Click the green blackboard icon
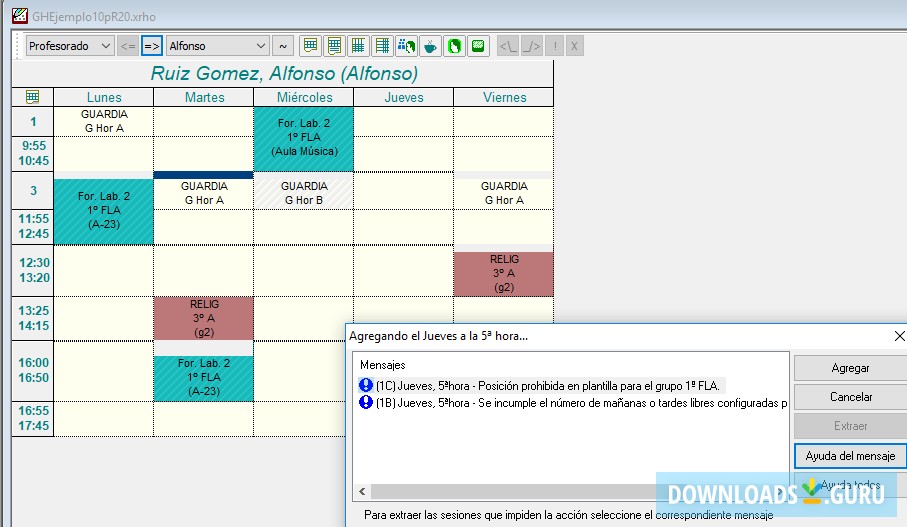Viewport: 907px width, 527px height. click(478, 46)
